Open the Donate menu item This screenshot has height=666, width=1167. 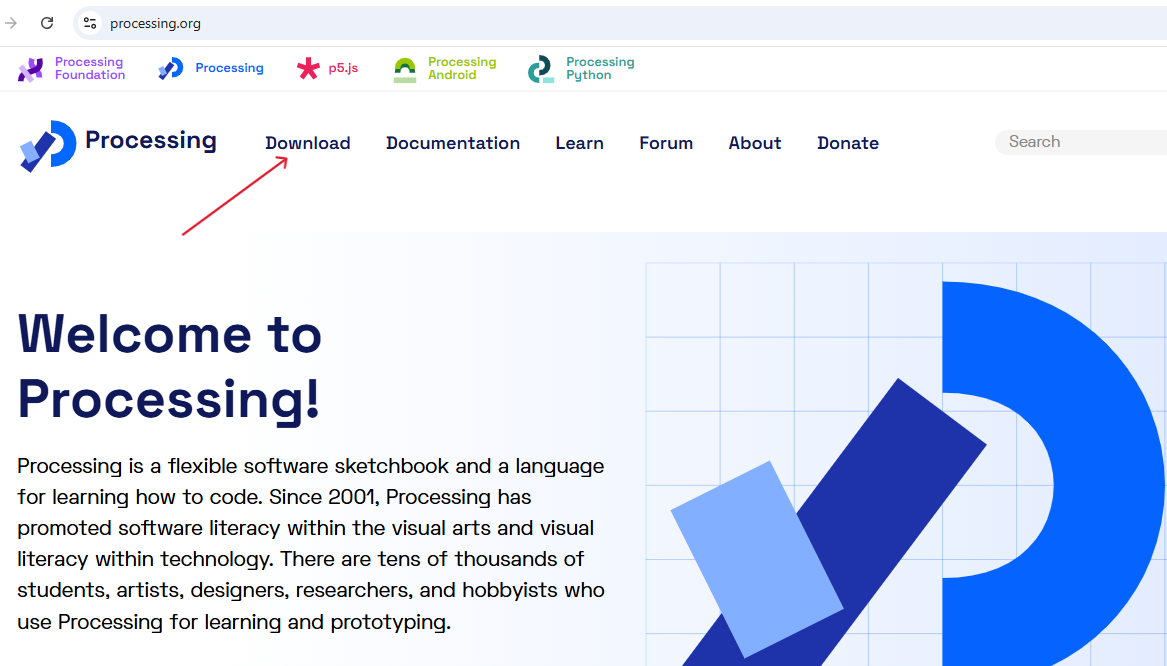tap(848, 143)
